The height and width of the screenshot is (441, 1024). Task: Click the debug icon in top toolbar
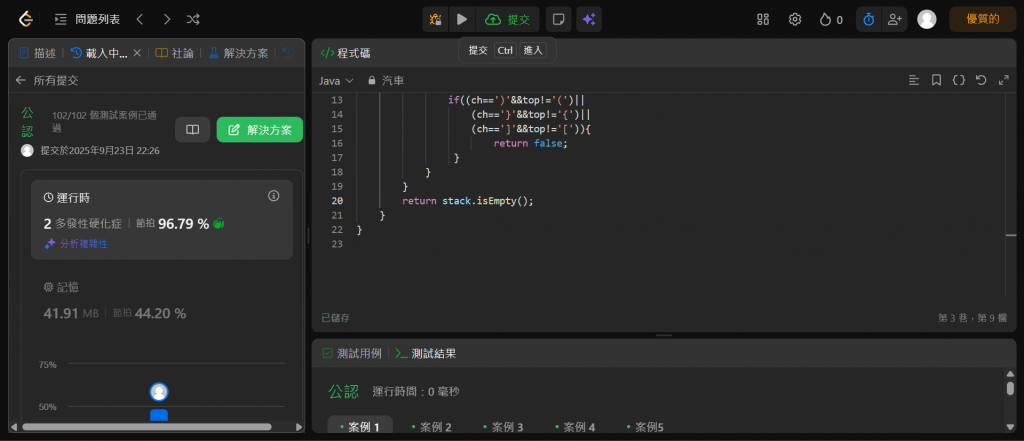click(x=436, y=20)
